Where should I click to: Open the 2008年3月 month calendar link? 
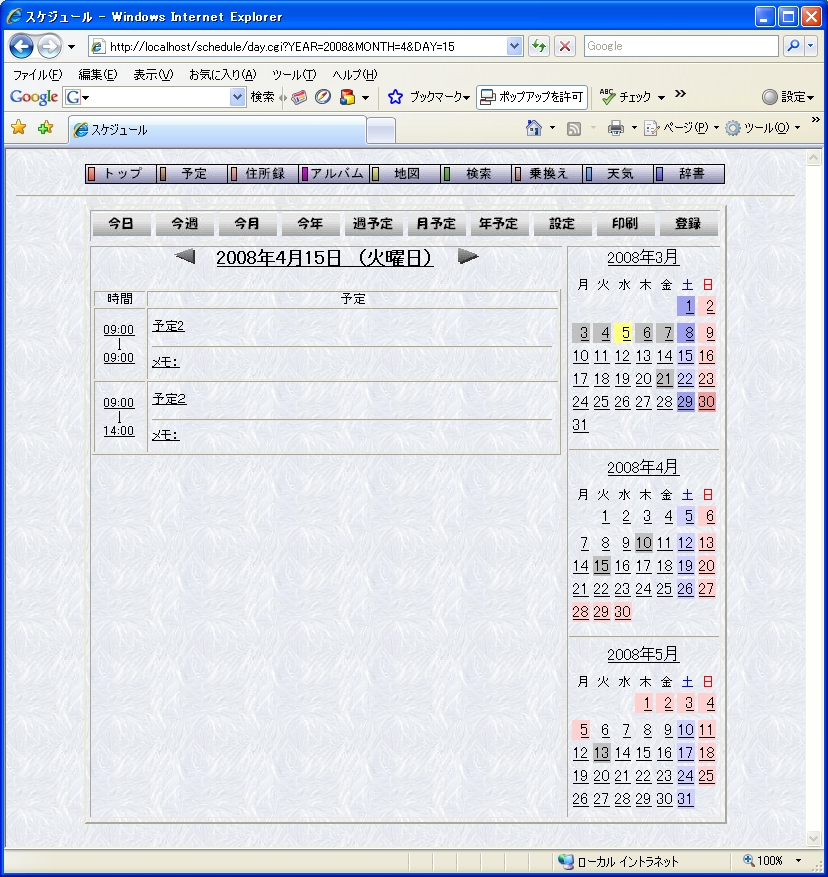pyautogui.click(x=643, y=257)
